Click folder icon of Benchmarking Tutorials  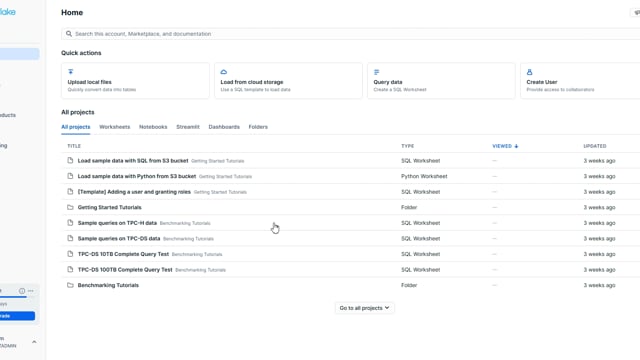pyautogui.click(x=70, y=285)
